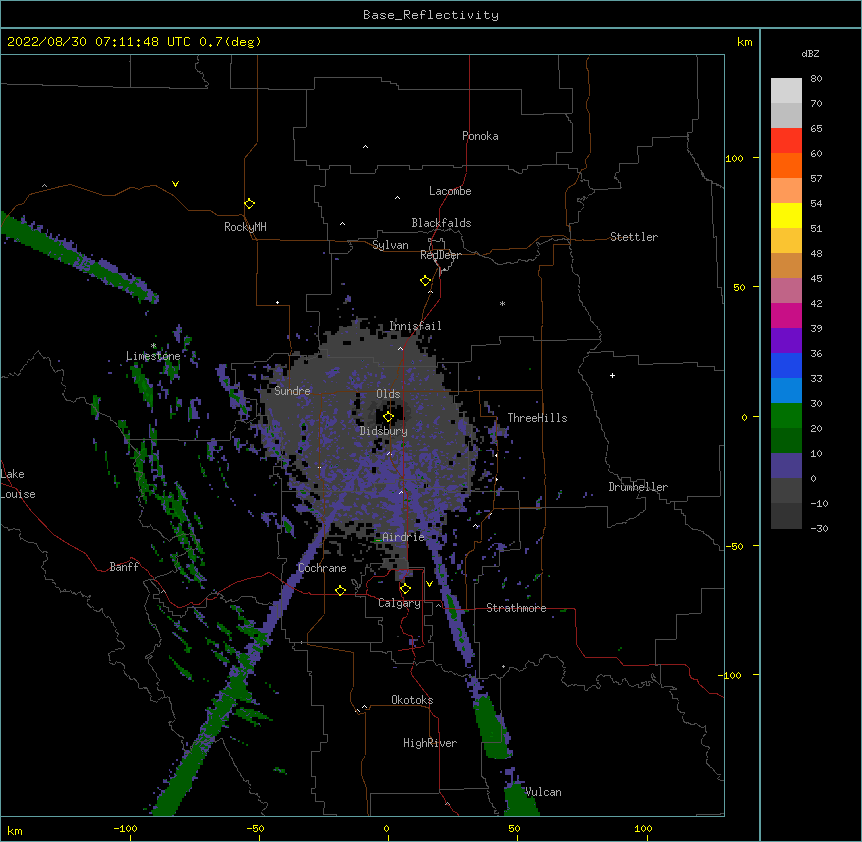The height and width of the screenshot is (842, 862).
Task: Click the Banff label
Action: pos(124,567)
